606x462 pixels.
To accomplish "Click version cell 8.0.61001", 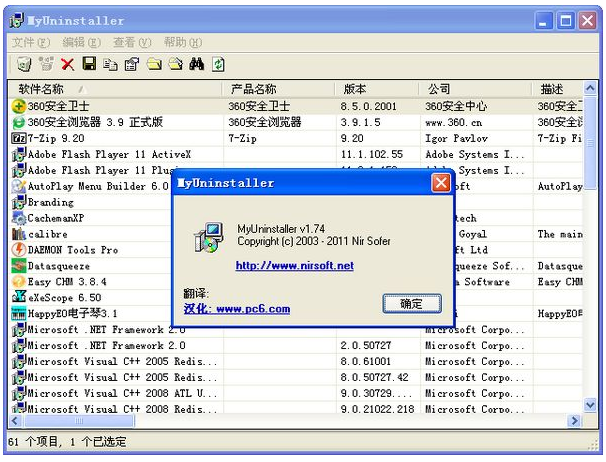I will click(x=366, y=361).
